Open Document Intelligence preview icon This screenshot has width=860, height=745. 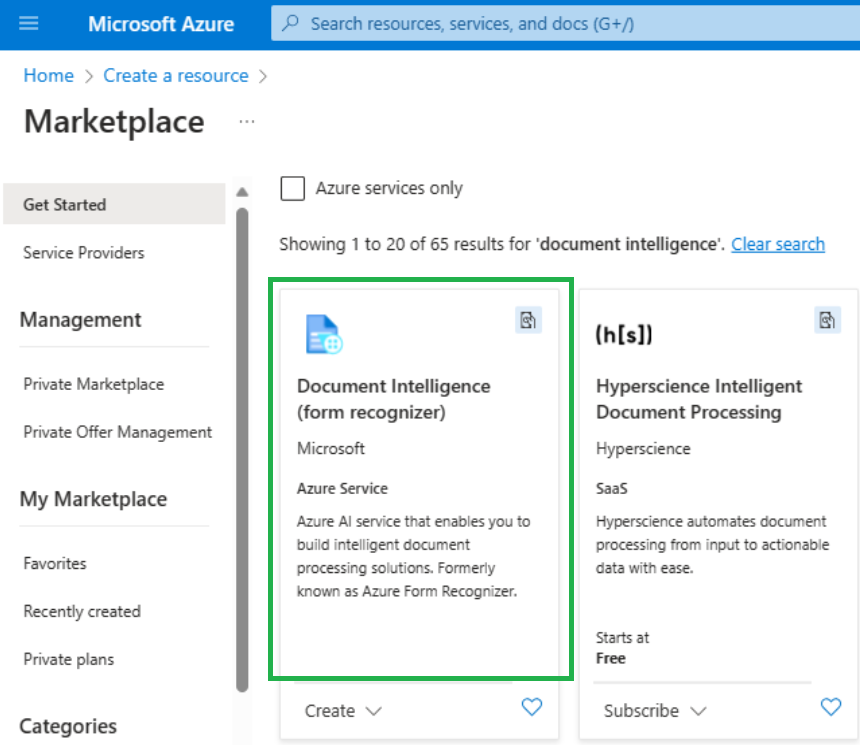pyautogui.click(x=528, y=320)
